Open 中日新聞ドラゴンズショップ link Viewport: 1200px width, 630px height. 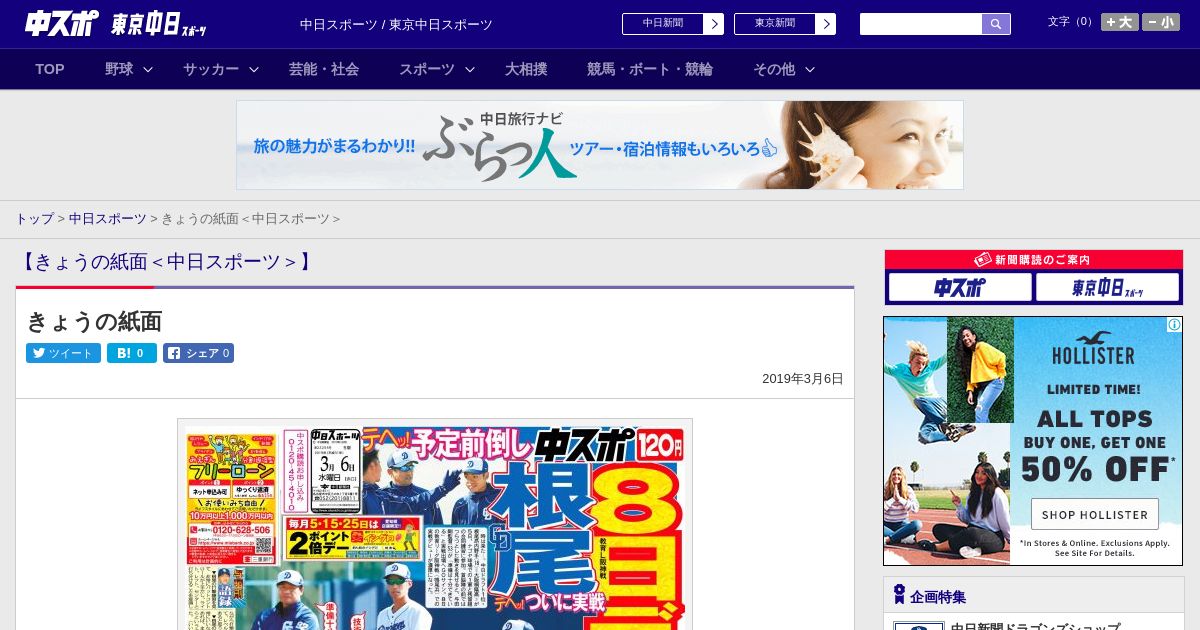(x=1035, y=626)
